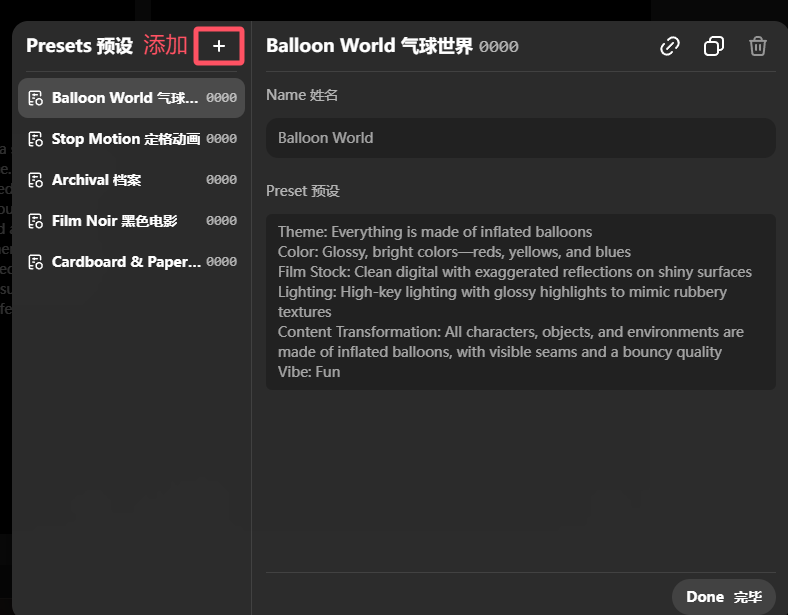This screenshot has height=615, width=788.
Task: Click the Film Noir preset list icon
Action: 36,221
